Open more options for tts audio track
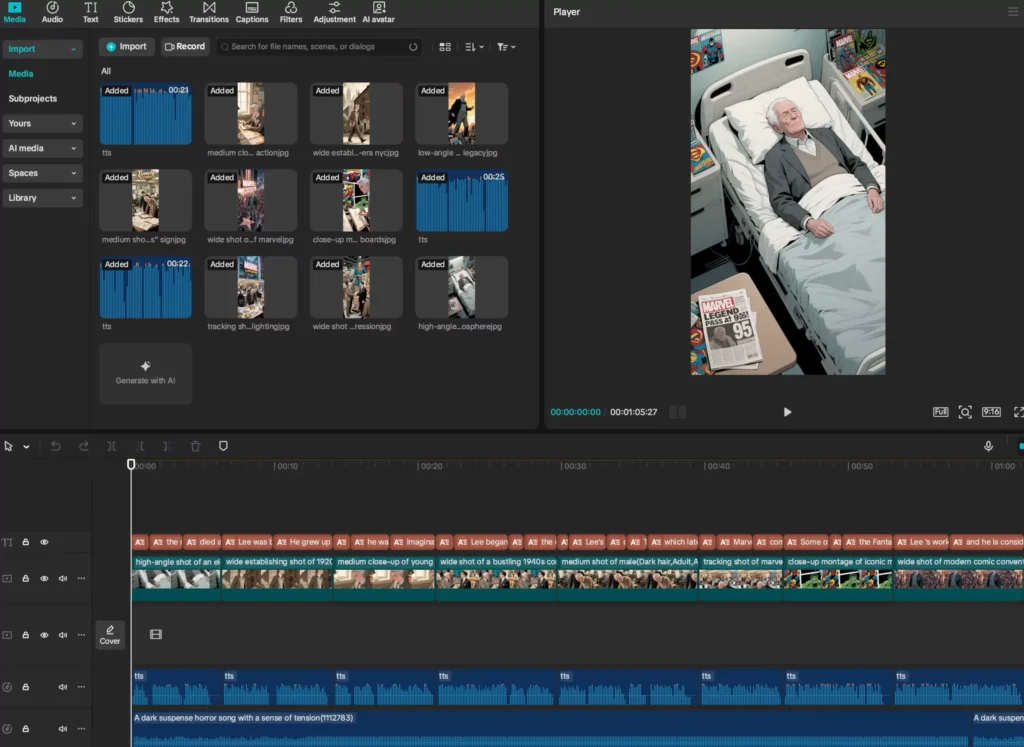 click(82, 686)
